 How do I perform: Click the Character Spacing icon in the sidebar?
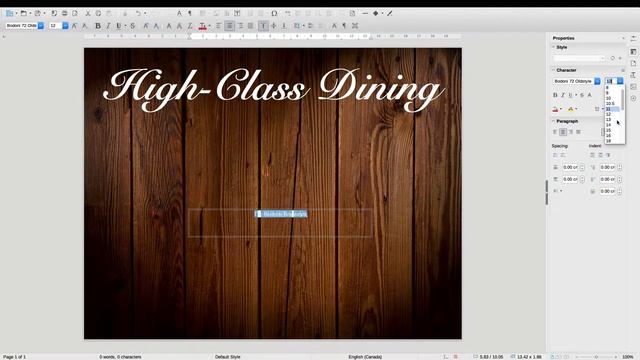pyautogui.click(x=597, y=109)
